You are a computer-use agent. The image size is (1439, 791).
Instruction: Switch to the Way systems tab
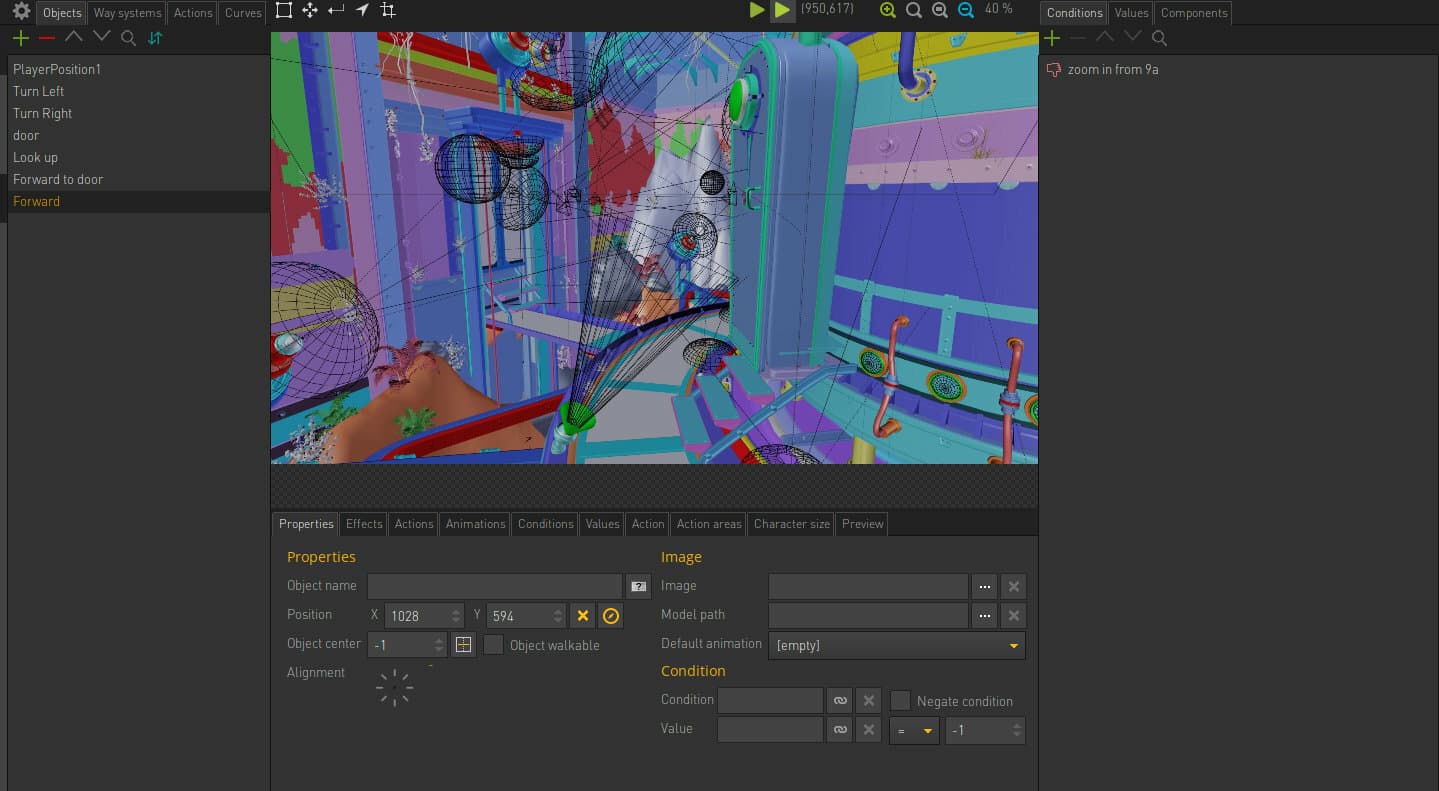coord(127,13)
